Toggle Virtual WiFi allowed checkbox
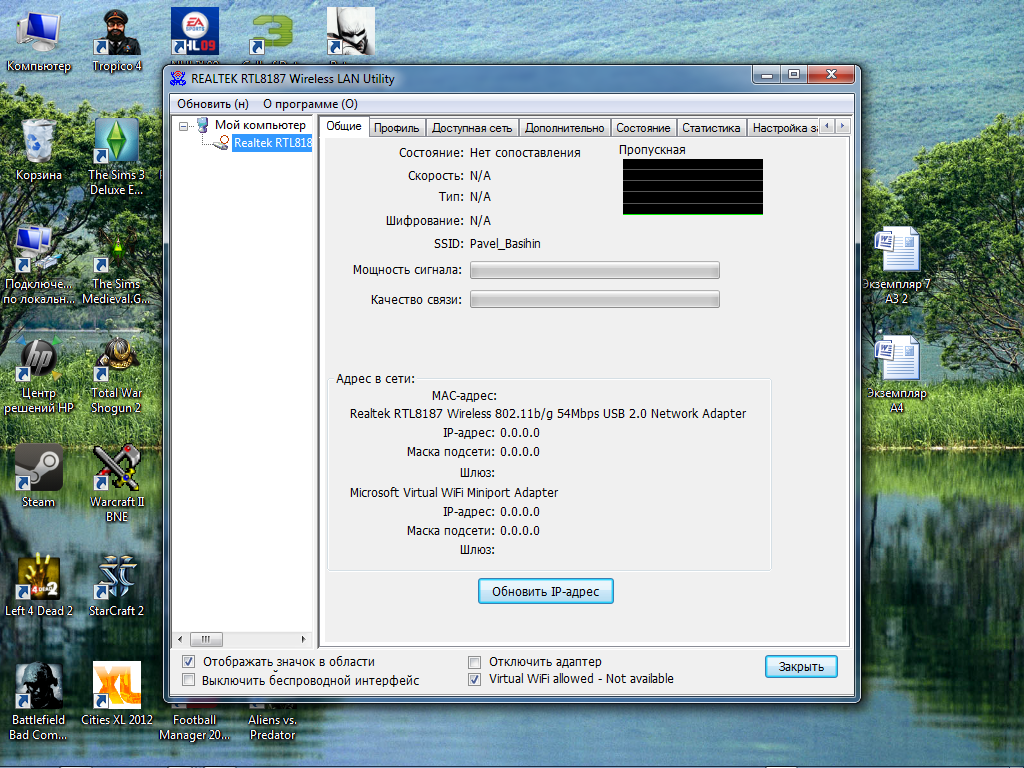This screenshot has width=1024, height=768. (x=474, y=679)
